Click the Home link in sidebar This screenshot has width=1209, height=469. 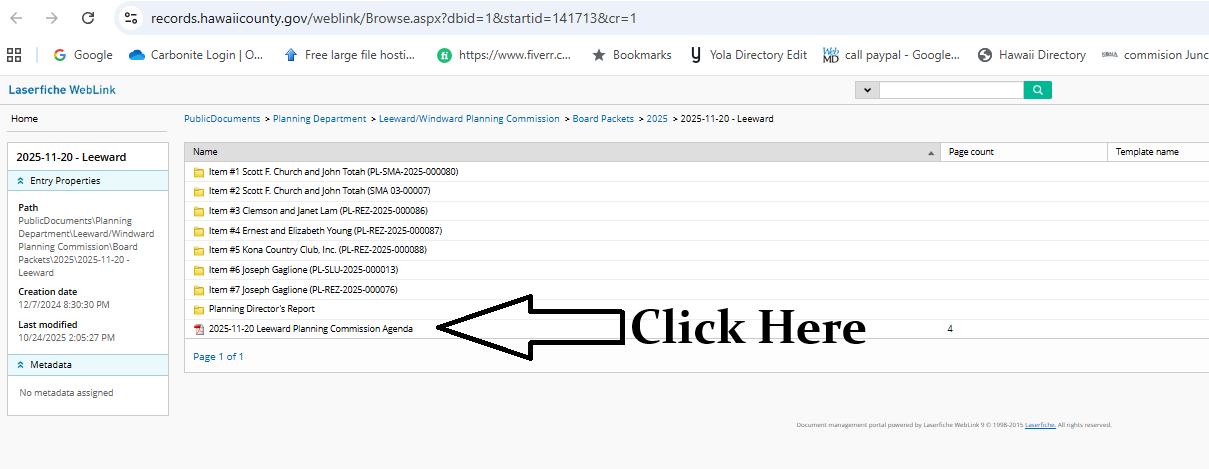pyautogui.click(x=24, y=119)
